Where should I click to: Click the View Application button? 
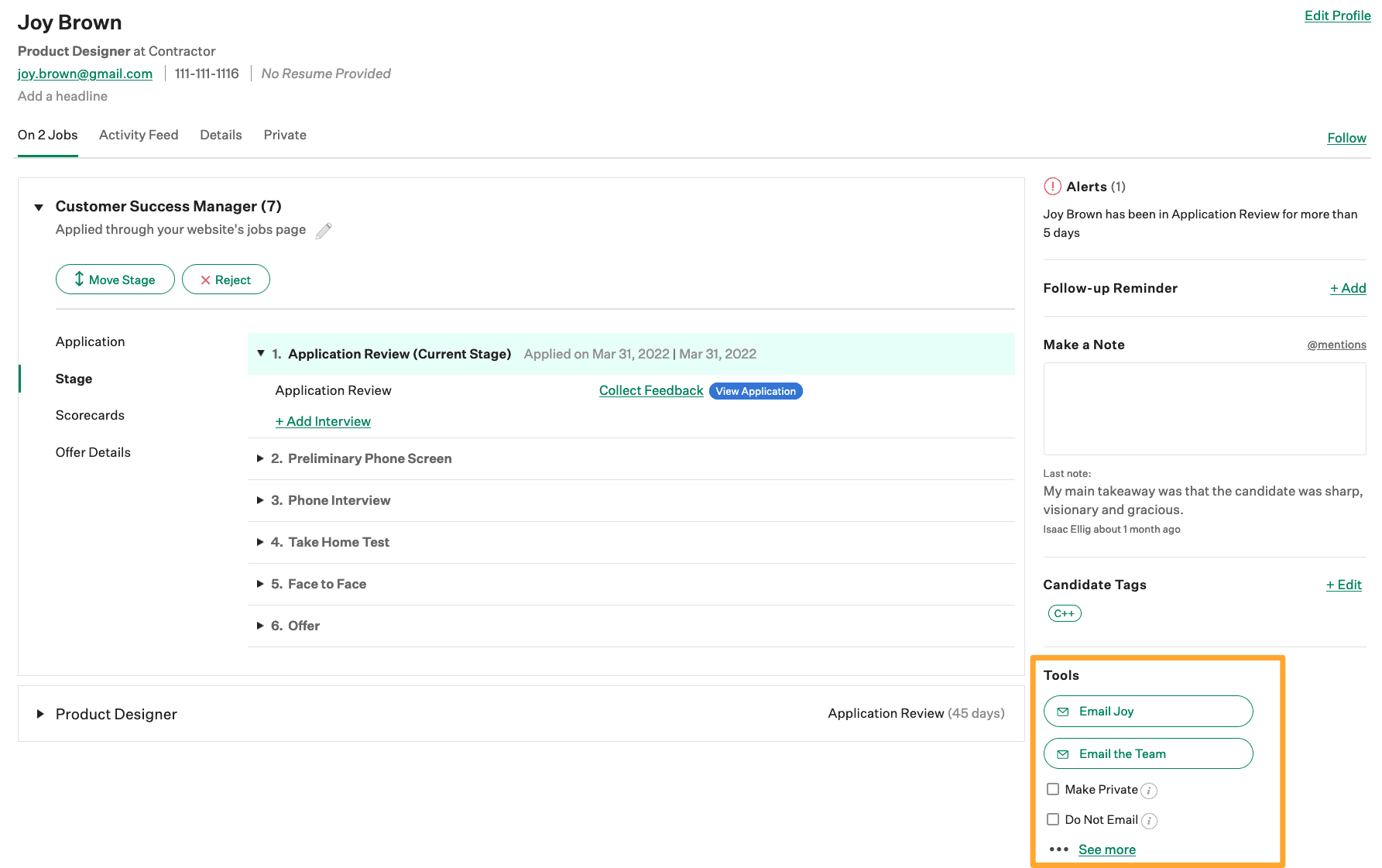pos(755,391)
